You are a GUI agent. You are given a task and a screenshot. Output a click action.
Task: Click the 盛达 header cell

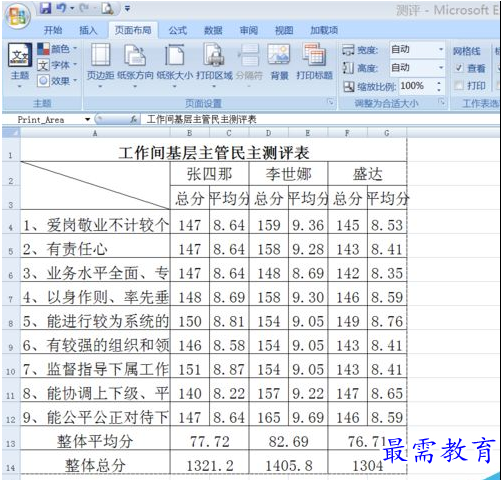[367, 174]
